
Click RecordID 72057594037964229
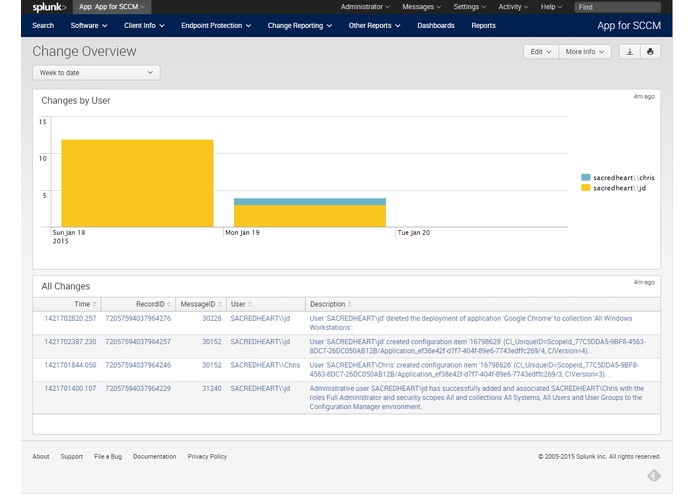138,389
